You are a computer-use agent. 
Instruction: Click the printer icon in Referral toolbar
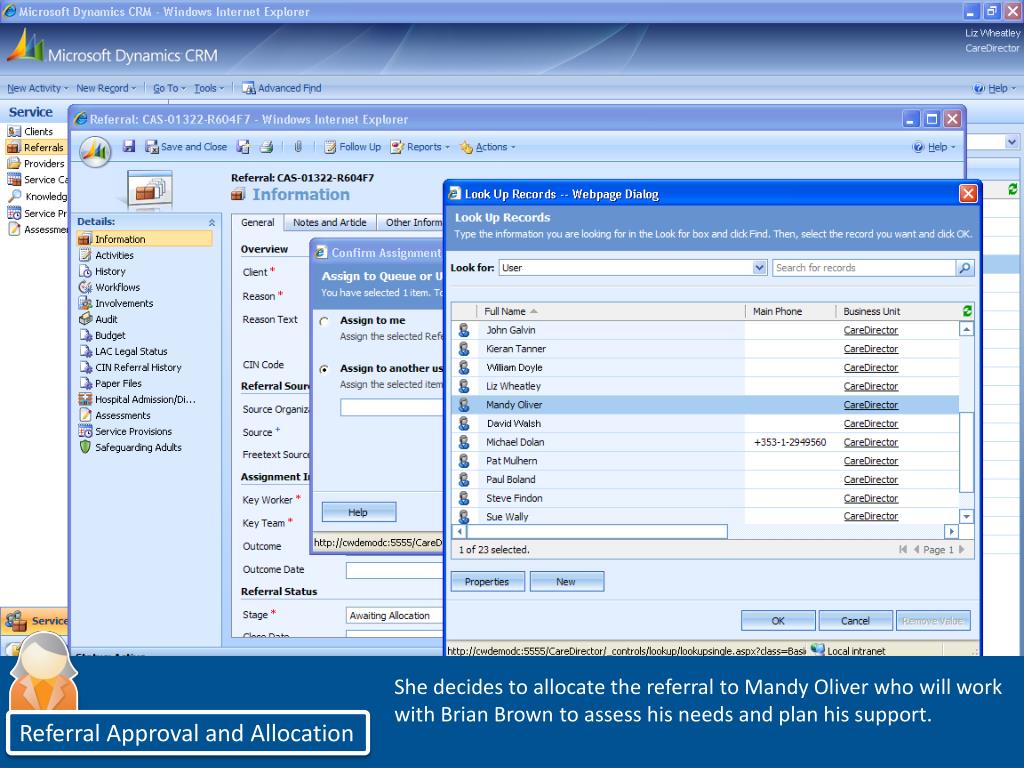coord(266,147)
